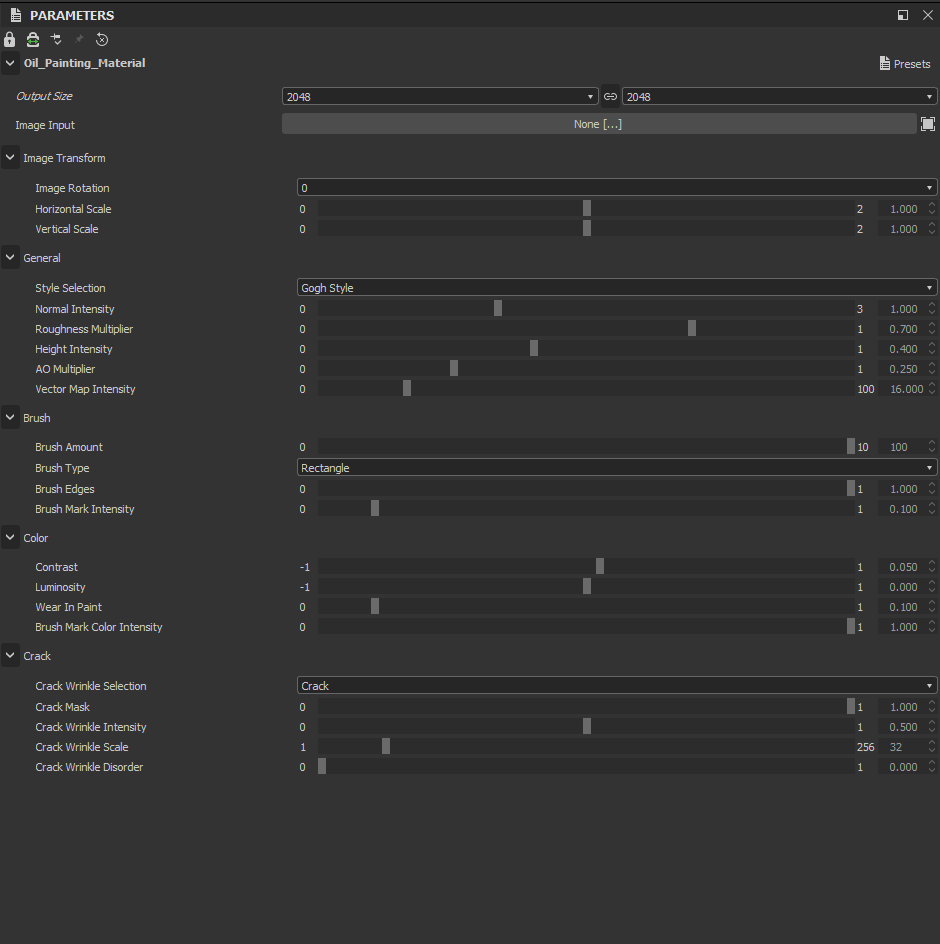Undock the Parameters panel with float icon
The image size is (940, 944).
point(903,15)
